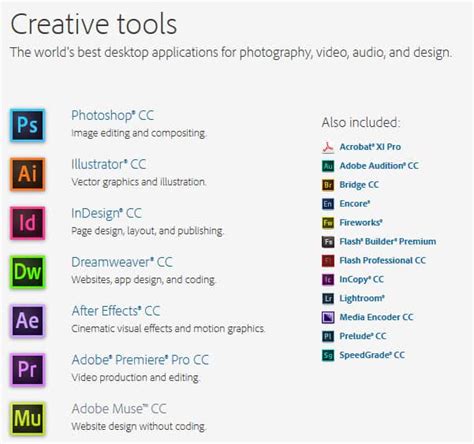Click the Adobe Audition Au icon
Screen dimensions: 474x444
coord(328,166)
